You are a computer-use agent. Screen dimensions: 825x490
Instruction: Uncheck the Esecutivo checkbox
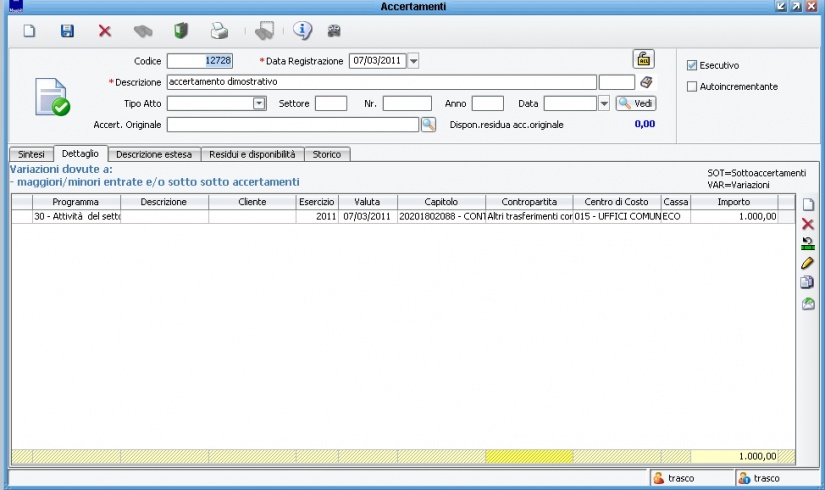[x=692, y=65]
